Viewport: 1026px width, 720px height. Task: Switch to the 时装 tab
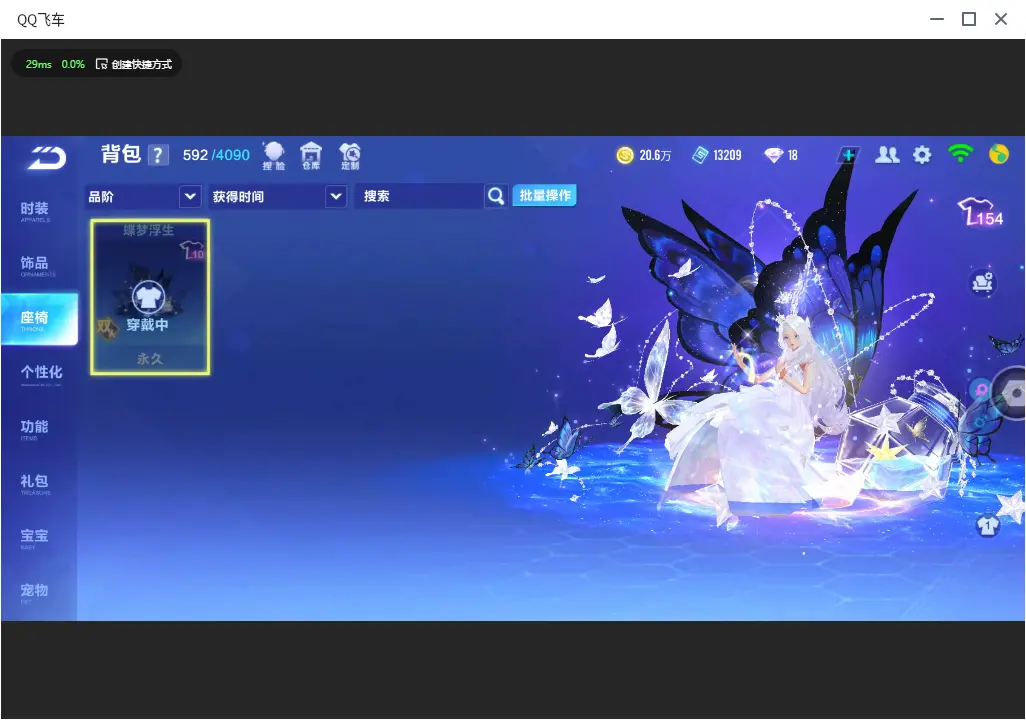[x=35, y=211]
